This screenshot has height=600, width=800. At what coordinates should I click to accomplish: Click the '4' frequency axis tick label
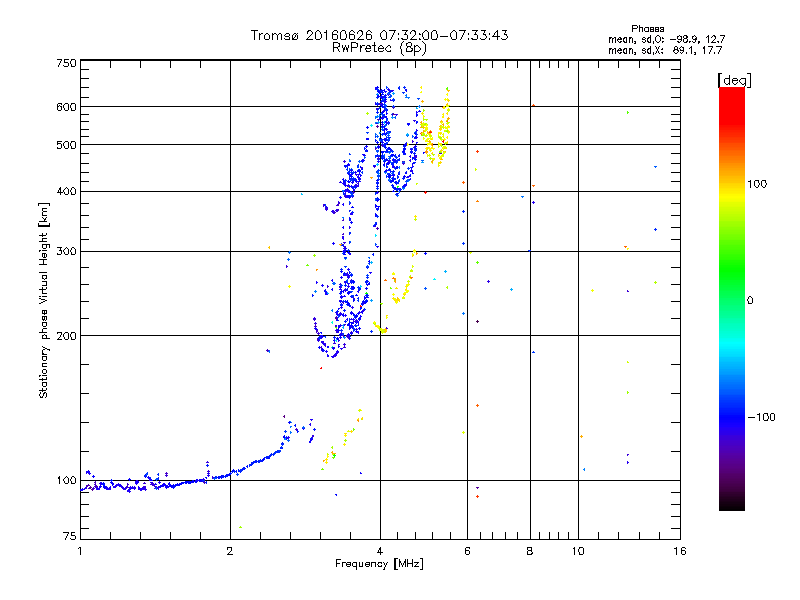pyautogui.click(x=380, y=551)
